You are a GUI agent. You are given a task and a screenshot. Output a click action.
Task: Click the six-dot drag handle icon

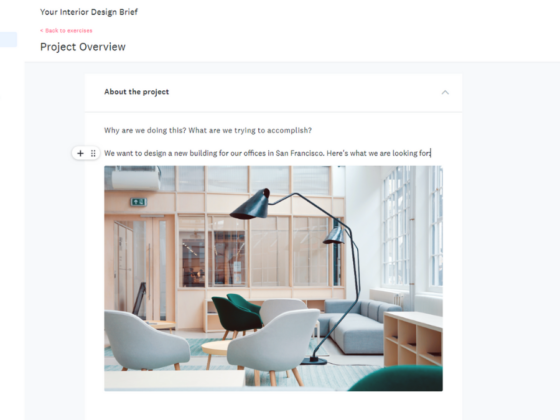[93, 153]
